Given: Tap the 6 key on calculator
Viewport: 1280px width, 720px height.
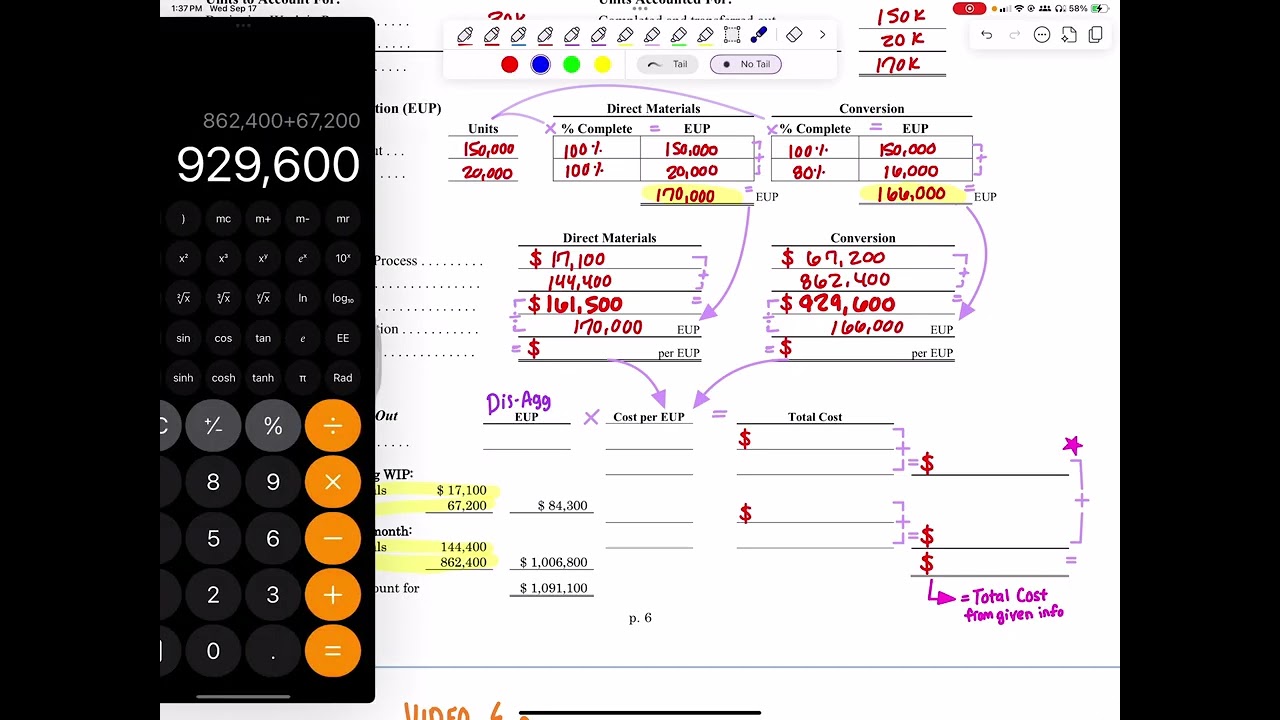Looking at the screenshot, I should click(273, 539).
